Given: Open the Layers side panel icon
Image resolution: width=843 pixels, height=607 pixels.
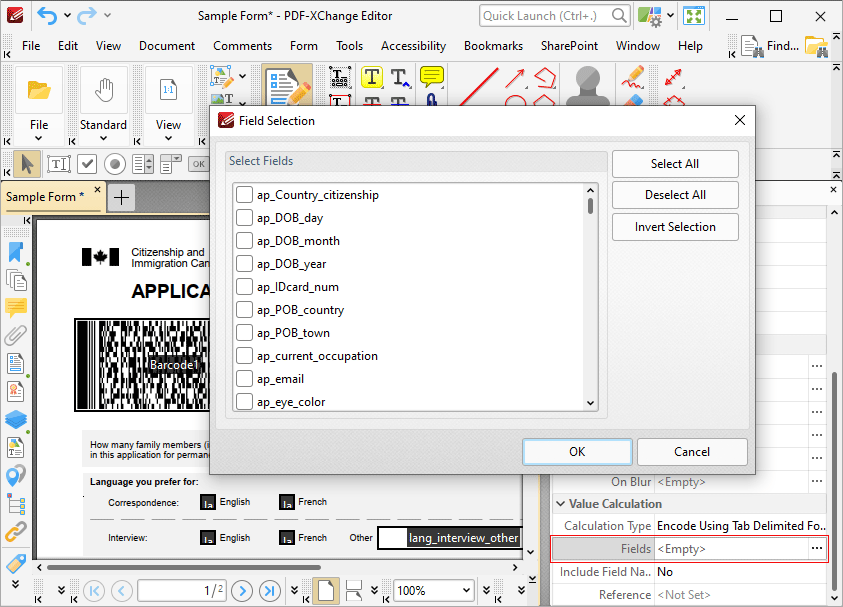Looking at the screenshot, I should tap(16, 419).
